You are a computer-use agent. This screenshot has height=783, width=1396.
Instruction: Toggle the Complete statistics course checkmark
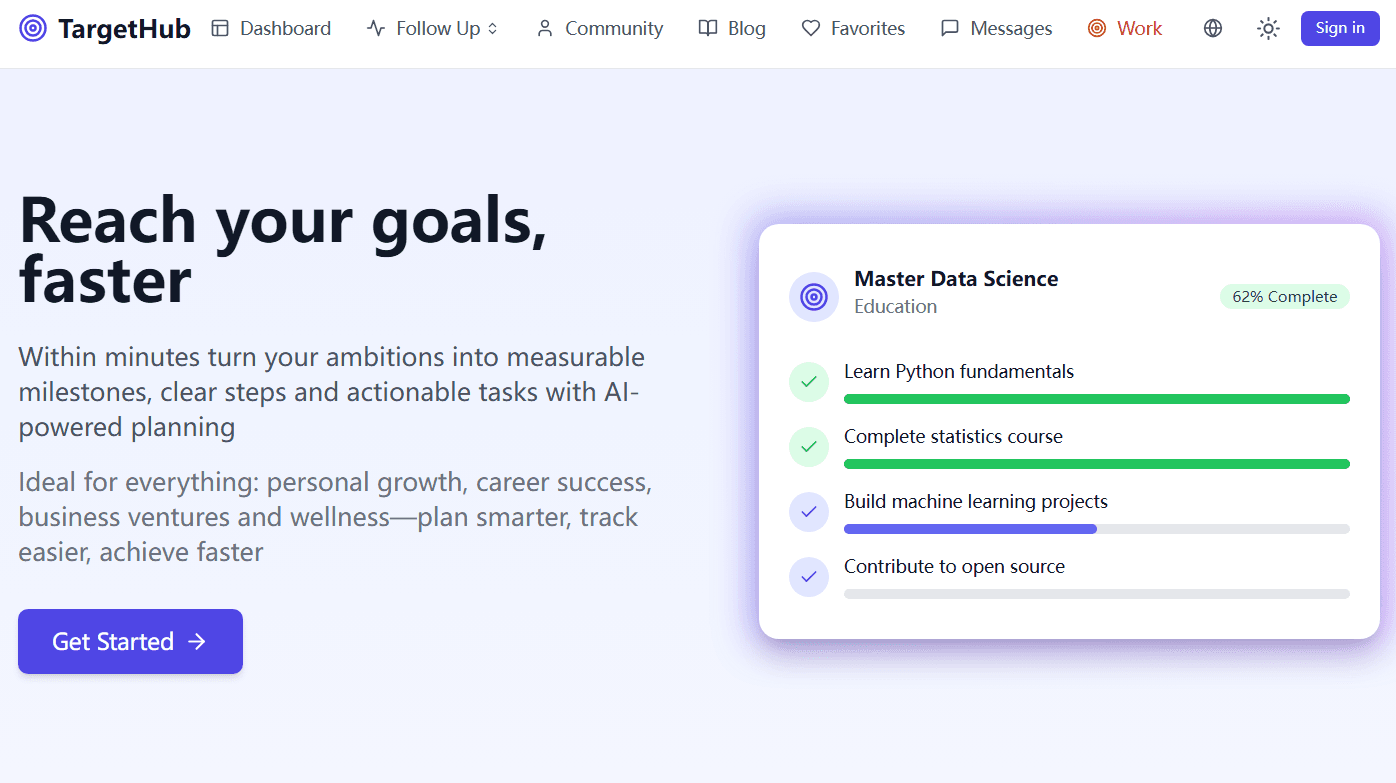809,447
